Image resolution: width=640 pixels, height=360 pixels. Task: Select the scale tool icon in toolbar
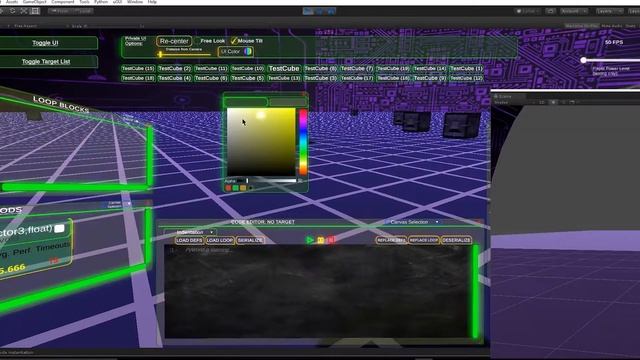coord(24,11)
